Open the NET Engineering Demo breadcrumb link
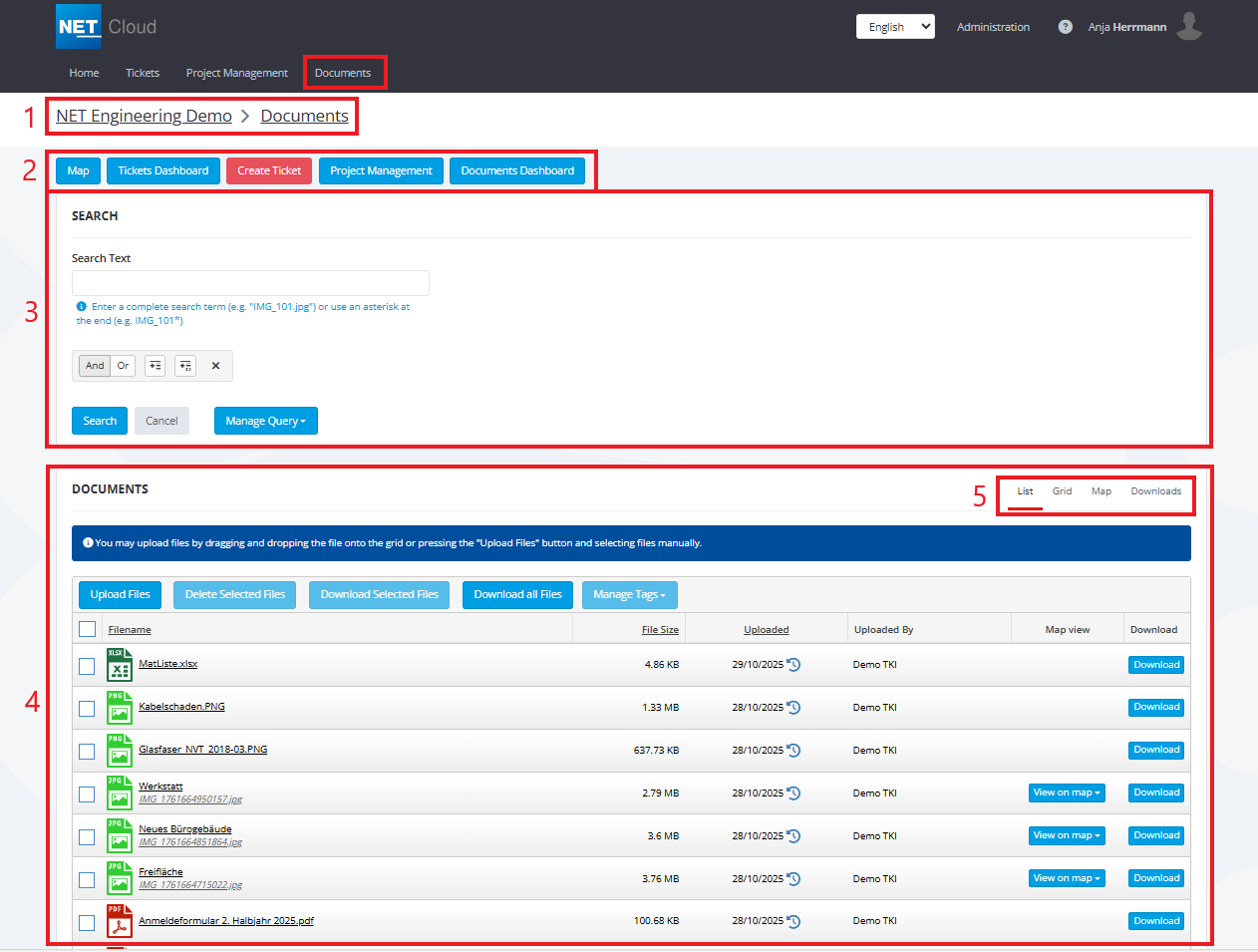 coord(144,116)
